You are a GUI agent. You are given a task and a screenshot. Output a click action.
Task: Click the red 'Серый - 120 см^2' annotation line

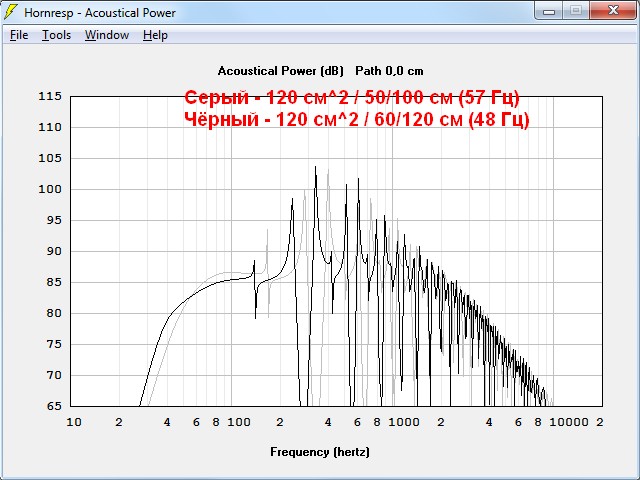[351, 98]
